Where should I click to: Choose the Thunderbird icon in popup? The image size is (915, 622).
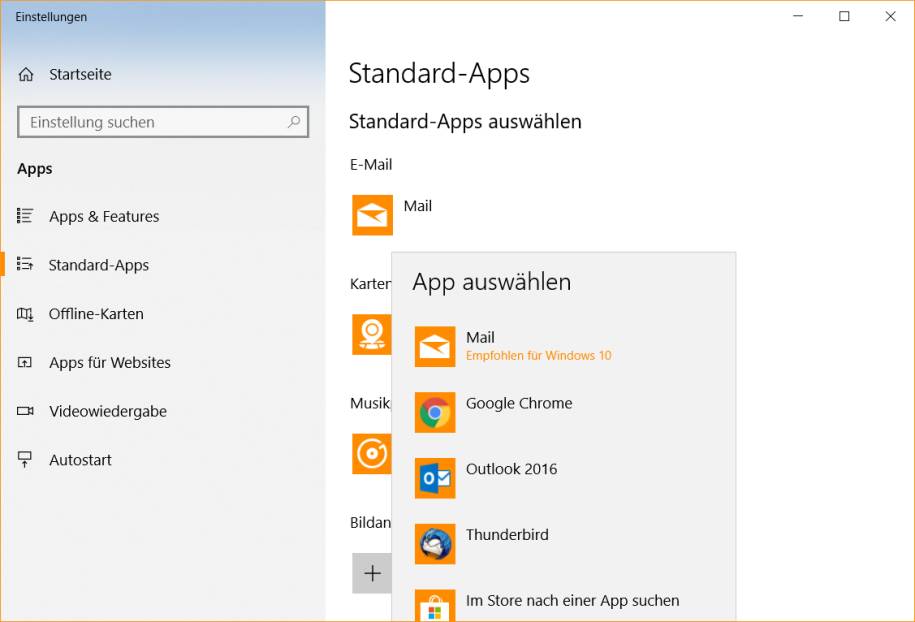coord(435,544)
